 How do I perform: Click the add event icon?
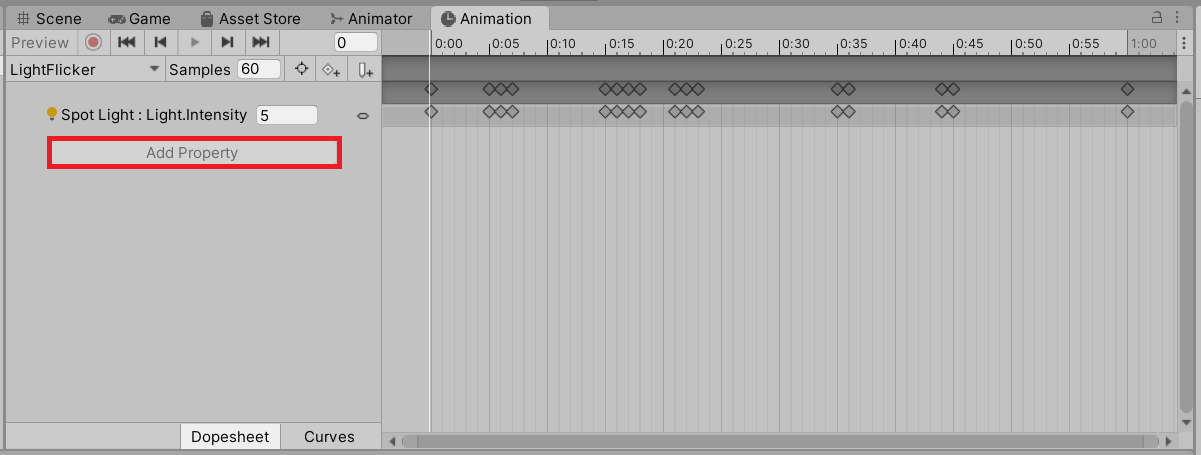(365, 69)
